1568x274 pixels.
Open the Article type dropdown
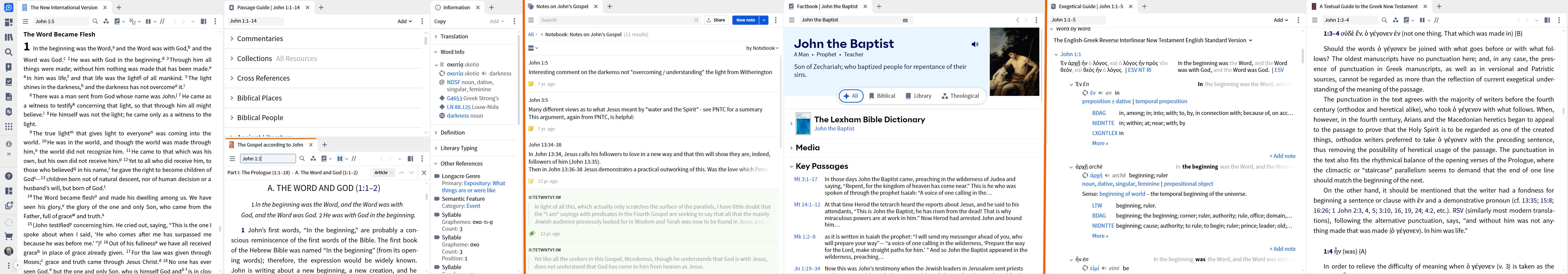(384, 172)
